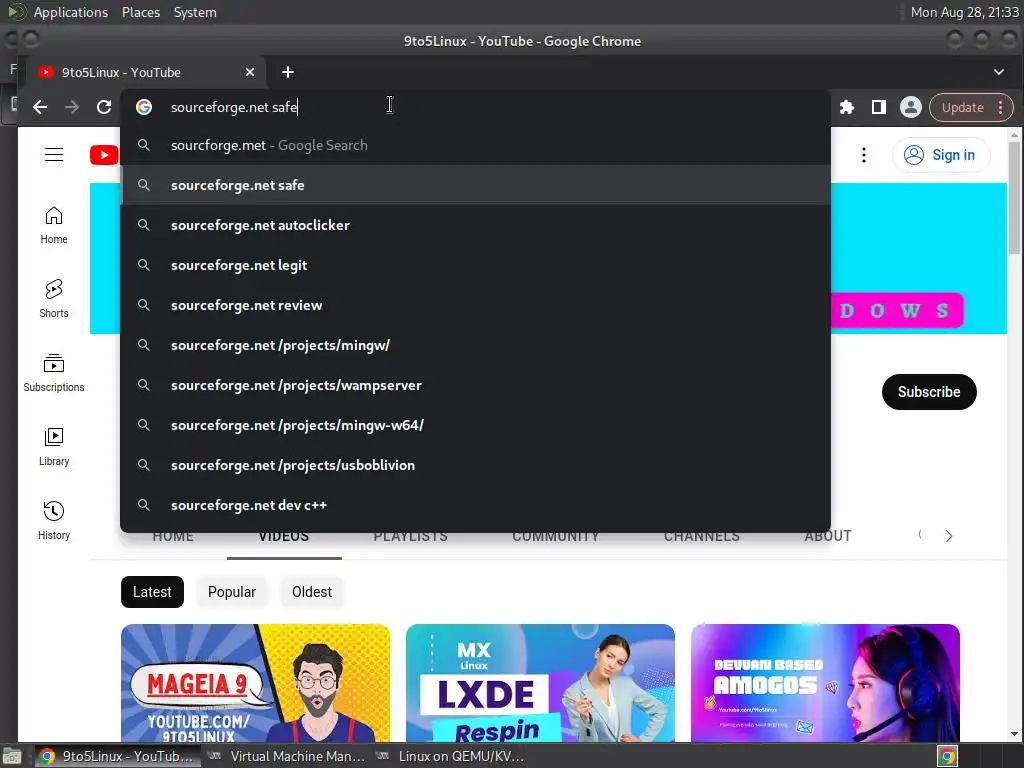Select the Latest filter chip

(152, 592)
